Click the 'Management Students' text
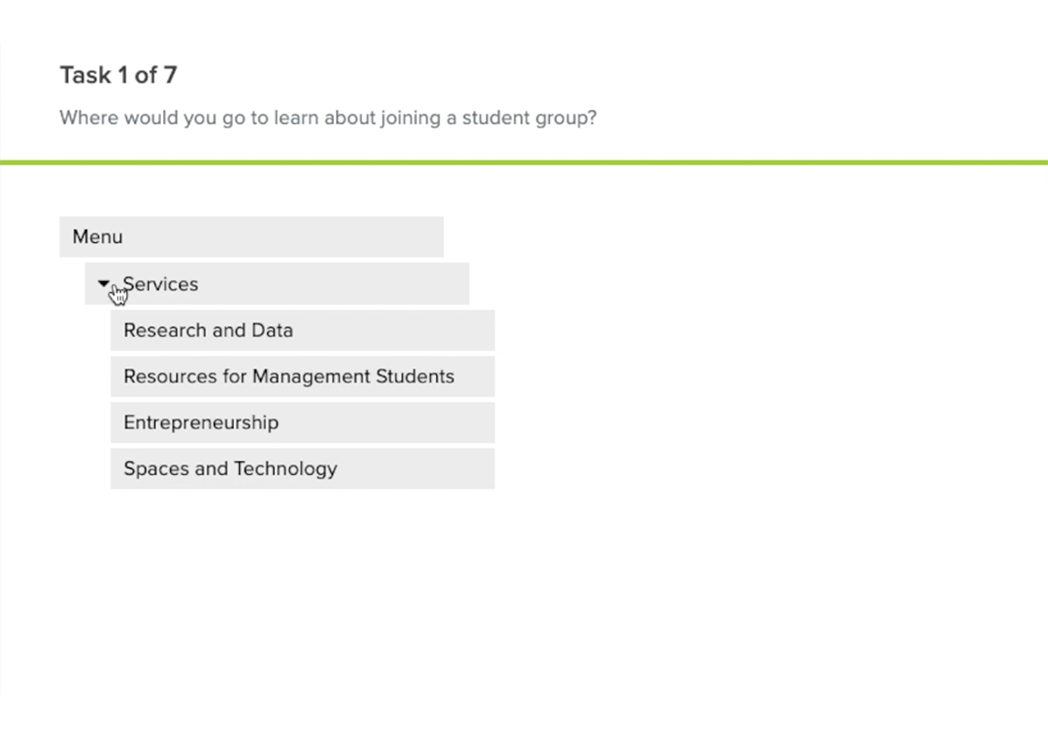The image size is (1048, 737). [354, 376]
